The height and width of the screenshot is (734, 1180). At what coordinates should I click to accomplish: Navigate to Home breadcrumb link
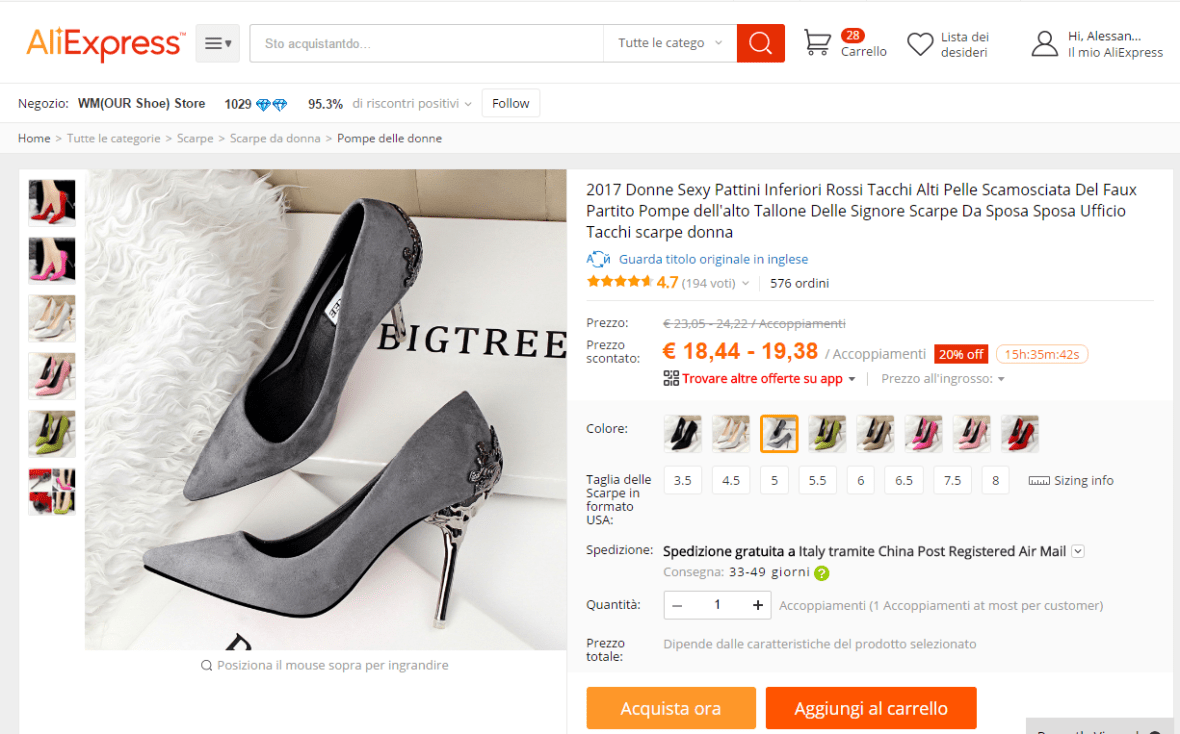[34, 138]
